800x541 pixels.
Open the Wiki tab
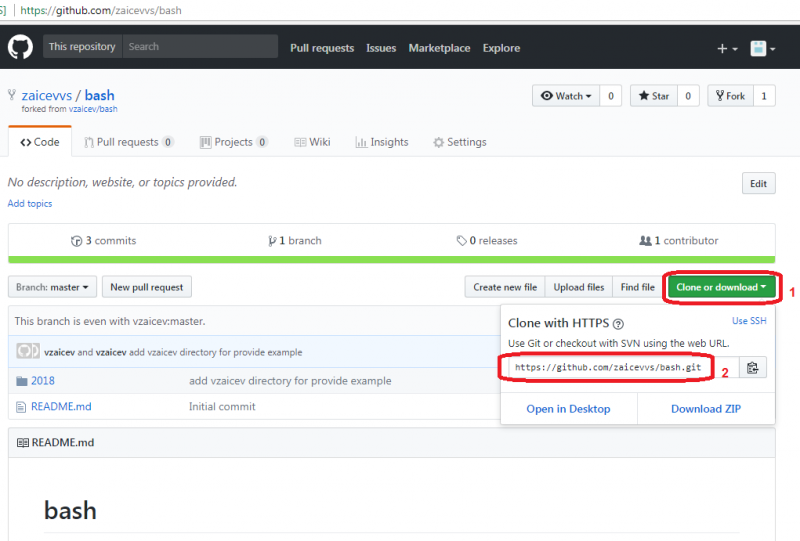(312, 142)
